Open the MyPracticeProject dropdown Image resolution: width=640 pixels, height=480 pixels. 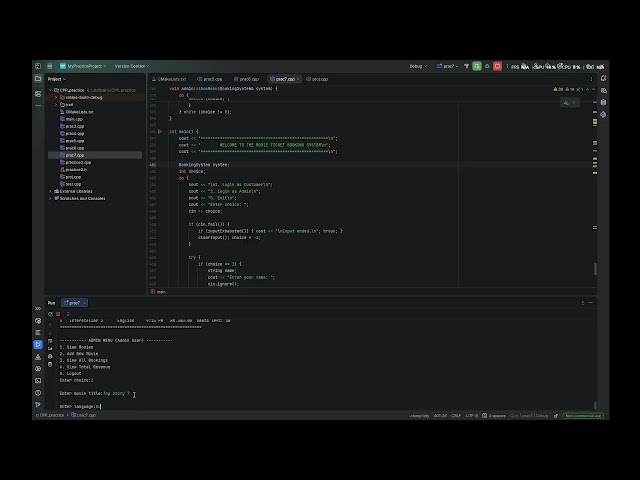point(83,66)
